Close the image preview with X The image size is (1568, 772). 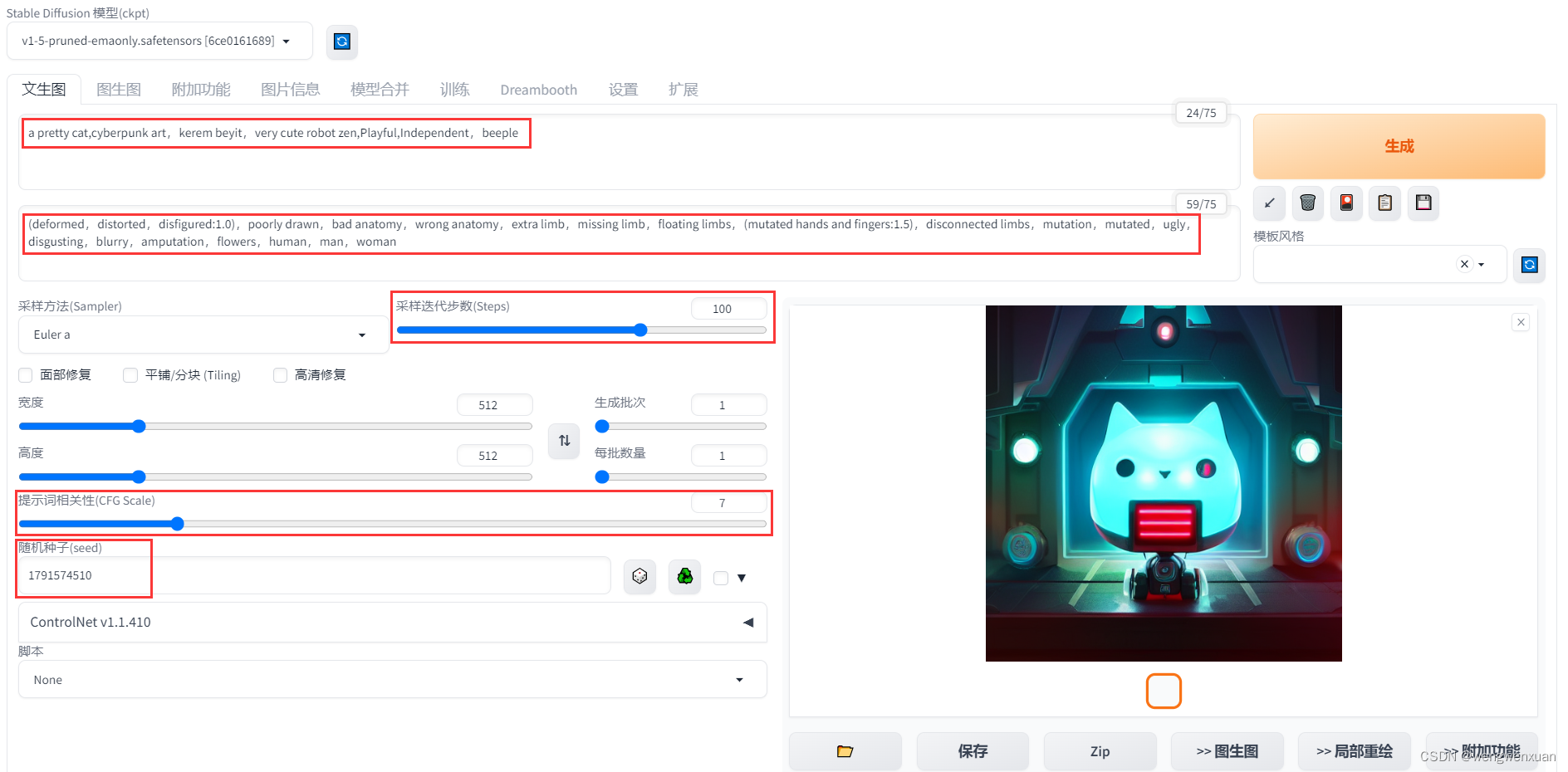click(1521, 322)
